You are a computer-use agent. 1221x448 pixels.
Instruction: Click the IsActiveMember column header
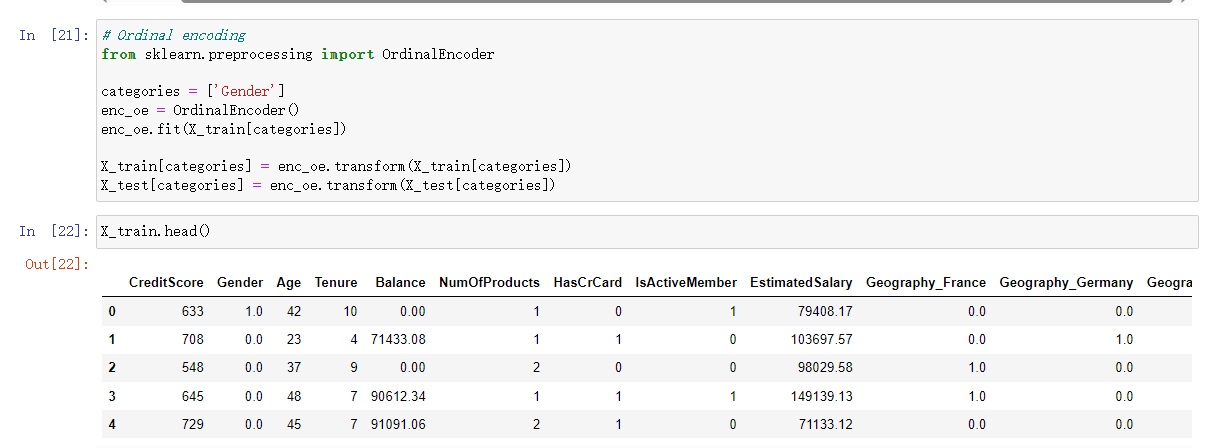pyautogui.click(x=686, y=283)
